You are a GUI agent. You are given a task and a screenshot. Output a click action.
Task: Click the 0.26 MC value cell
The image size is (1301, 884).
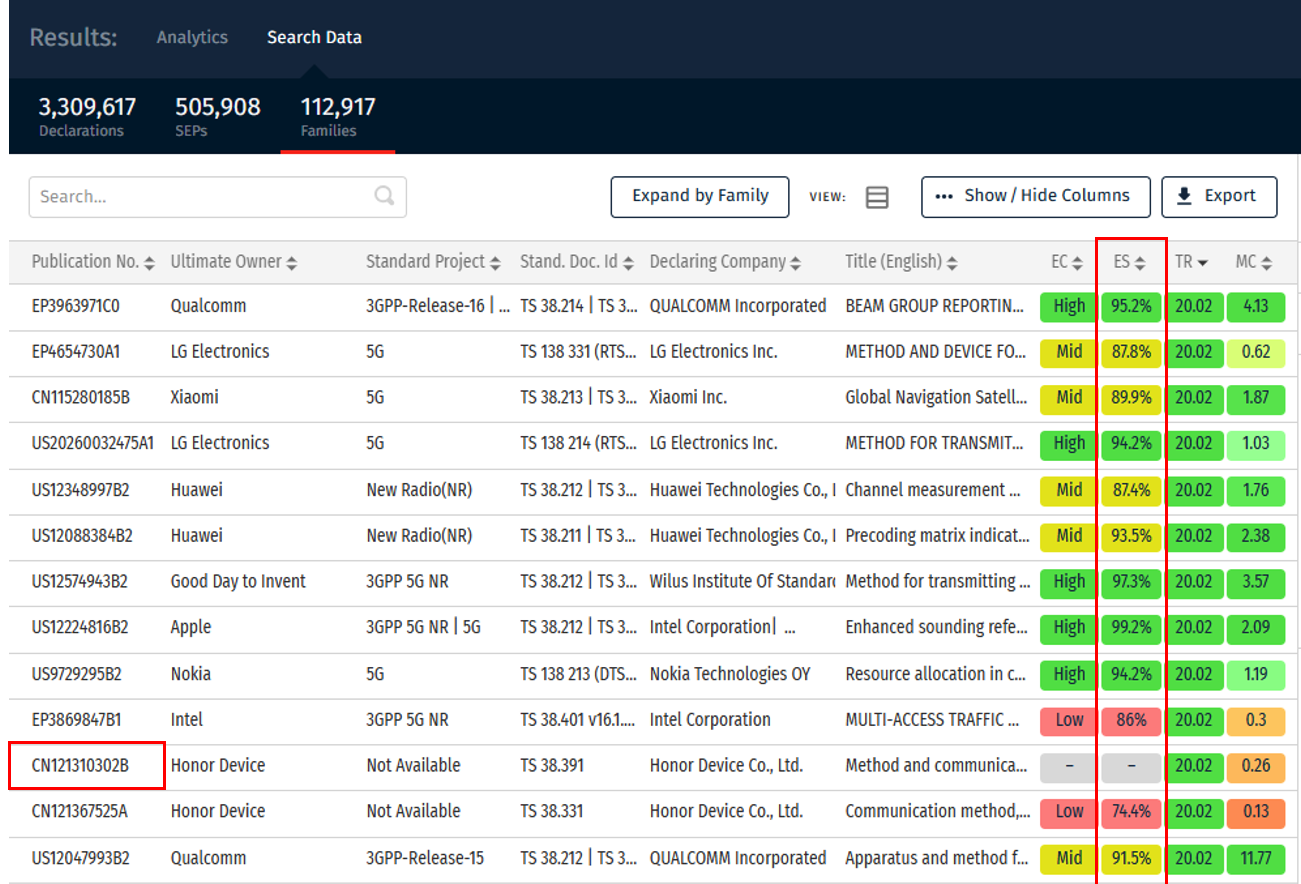pos(1256,766)
